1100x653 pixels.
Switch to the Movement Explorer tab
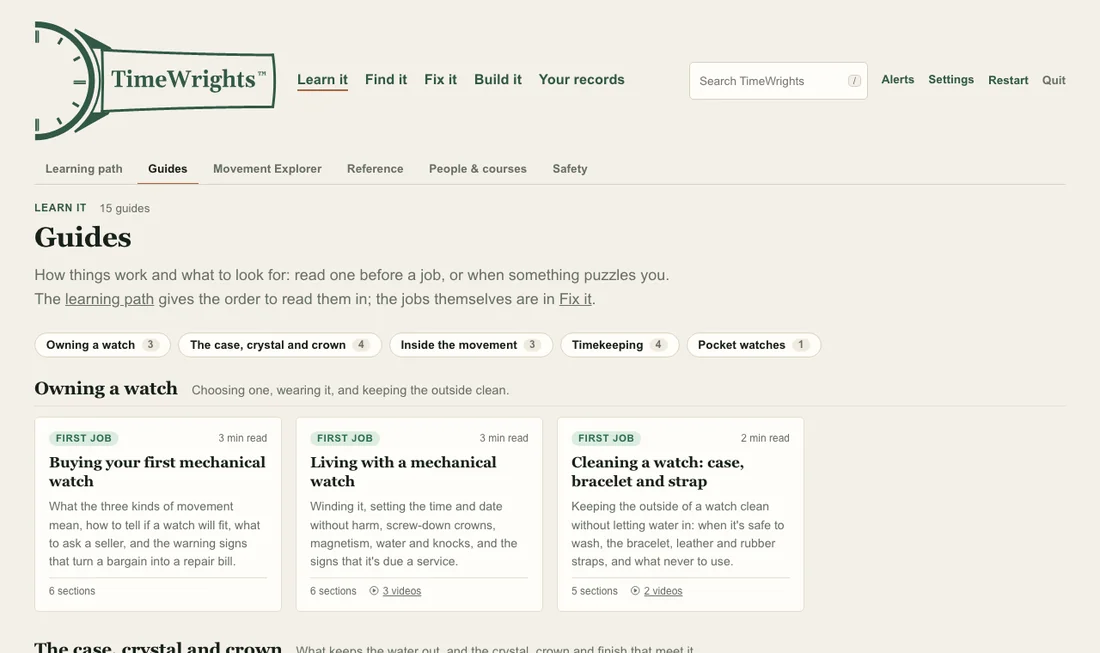267,168
